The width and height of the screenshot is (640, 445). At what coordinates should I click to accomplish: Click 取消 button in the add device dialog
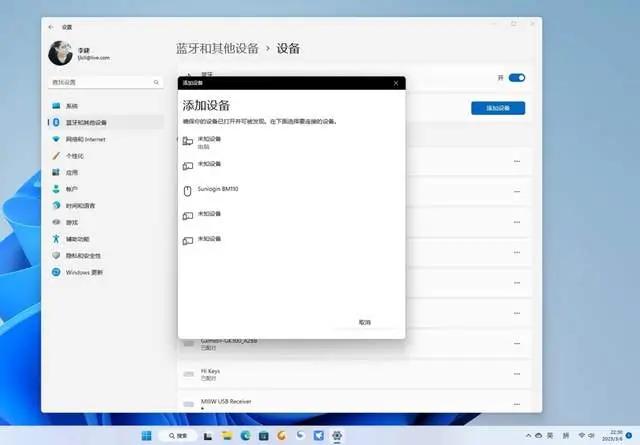coord(364,322)
